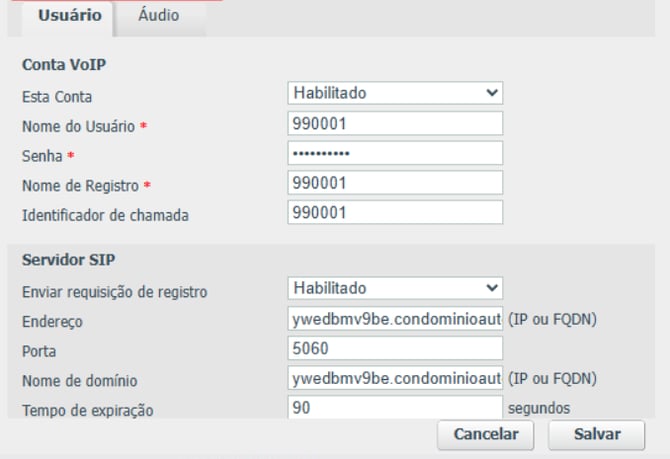
Task: Click the Nome de domínio input field
Action: point(395,379)
